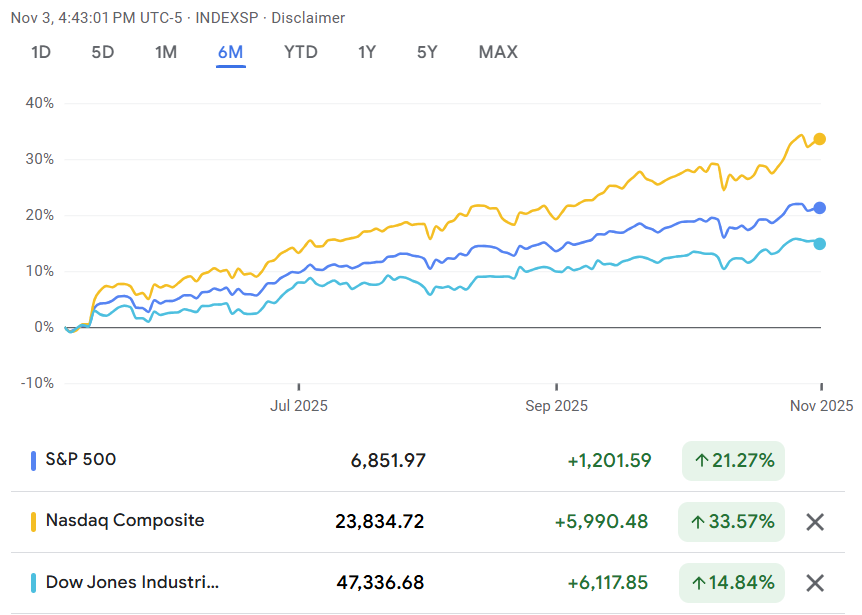862x615 pixels.
Task: Click the yellow color bar beside Nasdaq Composite
Action: 34,522
